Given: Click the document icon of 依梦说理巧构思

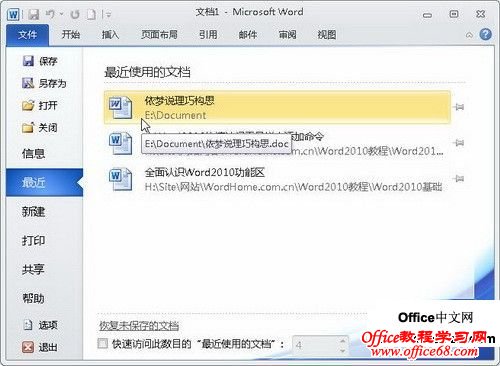Looking at the screenshot, I should pyautogui.click(x=120, y=108).
